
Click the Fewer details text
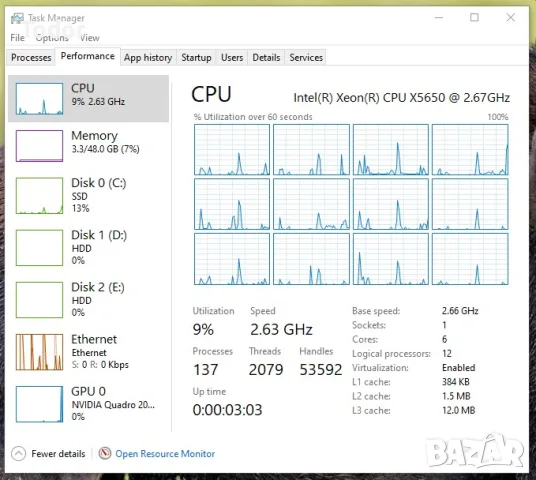58,454
